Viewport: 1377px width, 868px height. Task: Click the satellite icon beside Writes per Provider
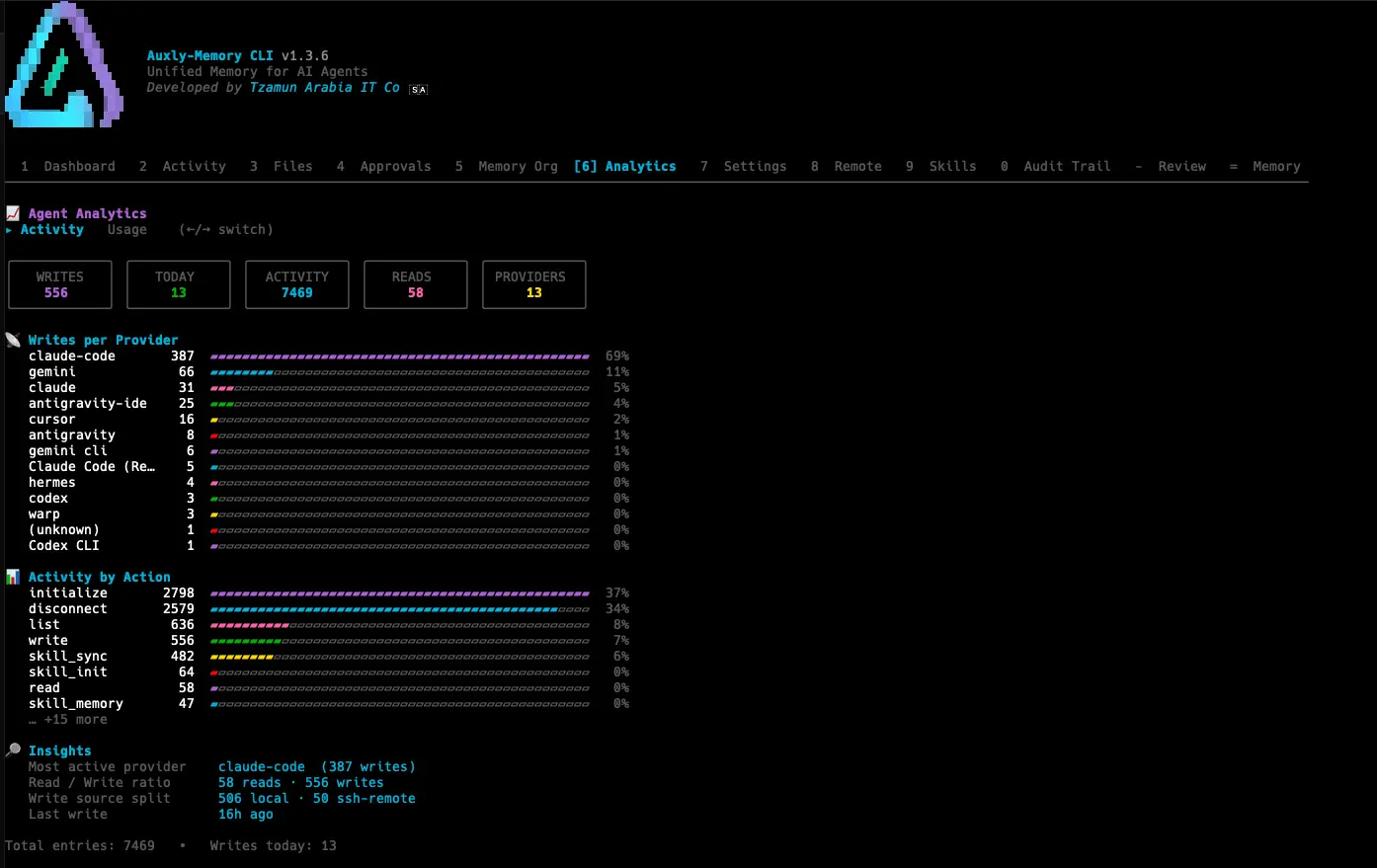click(x=13, y=340)
